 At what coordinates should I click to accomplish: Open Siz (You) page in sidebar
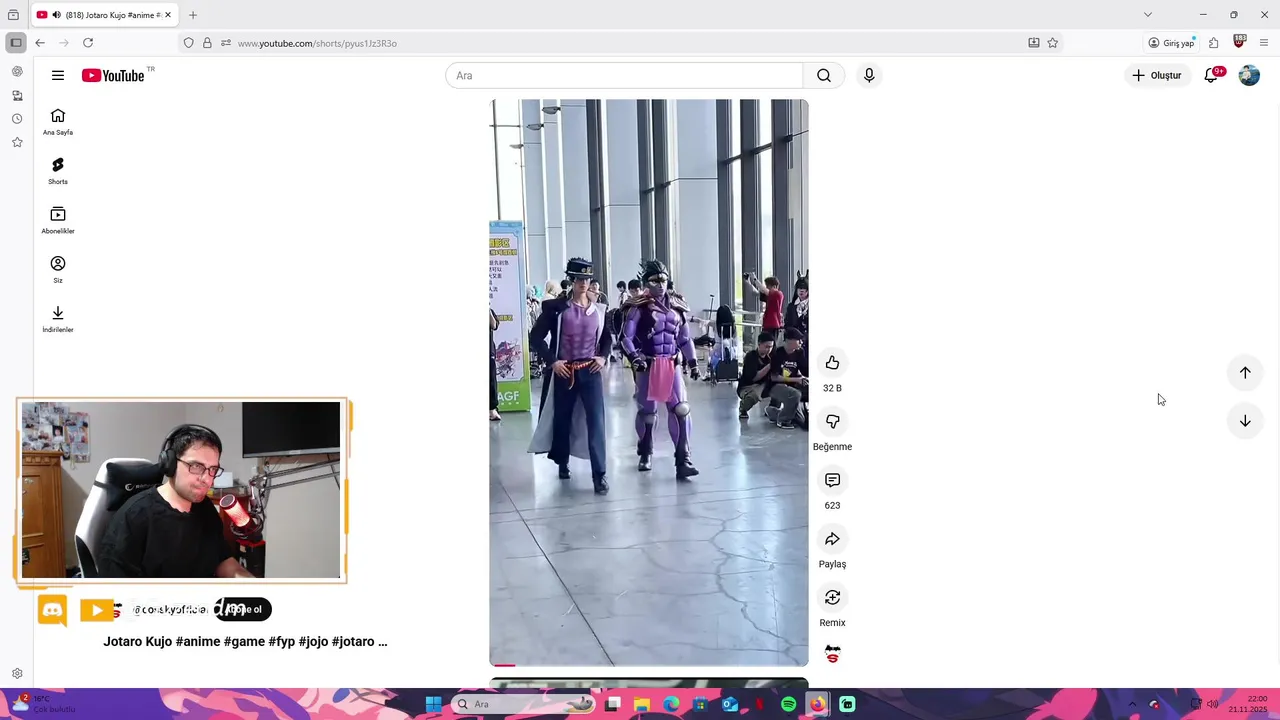tap(58, 269)
